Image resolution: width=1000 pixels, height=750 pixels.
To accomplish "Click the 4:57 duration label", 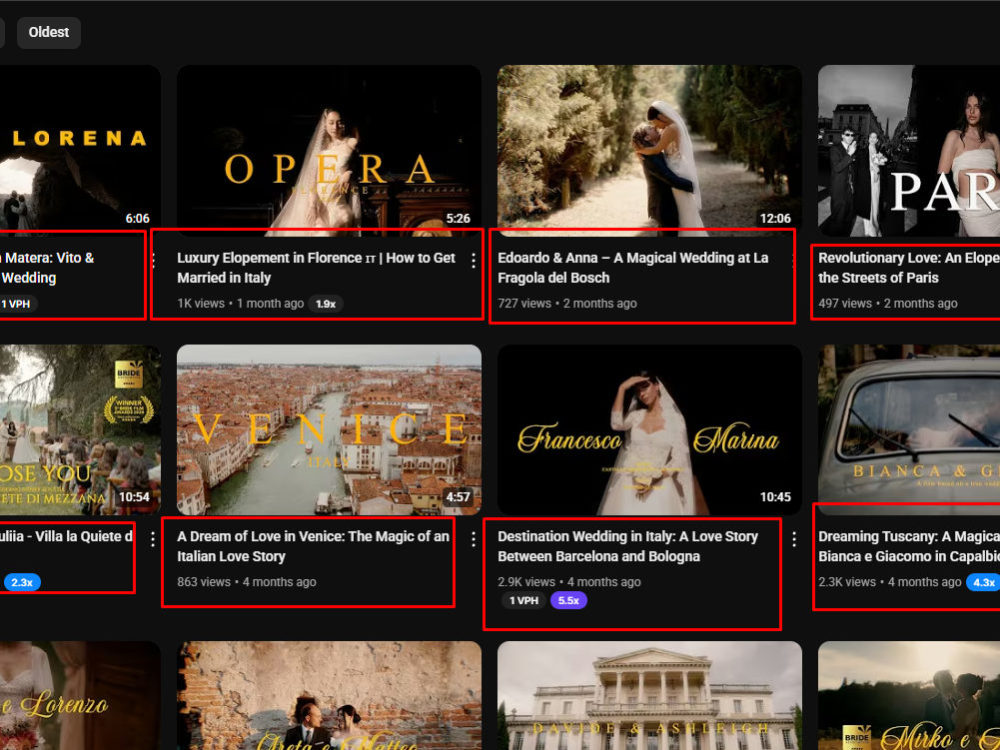I will (x=458, y=497).
